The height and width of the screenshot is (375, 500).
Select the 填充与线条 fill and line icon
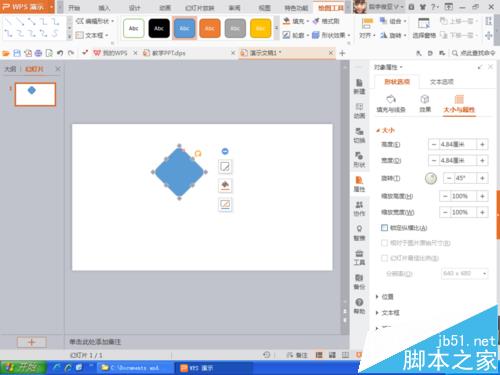point(391,103)
